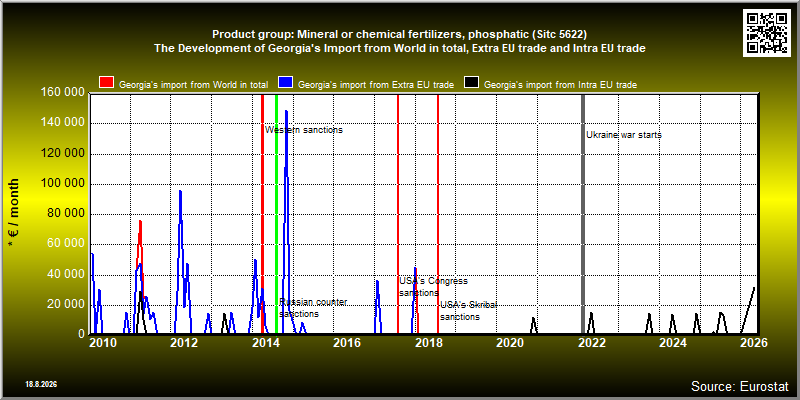Click the y-axis value 100 000
Screen dimensions: 800x400
point(63,184)
